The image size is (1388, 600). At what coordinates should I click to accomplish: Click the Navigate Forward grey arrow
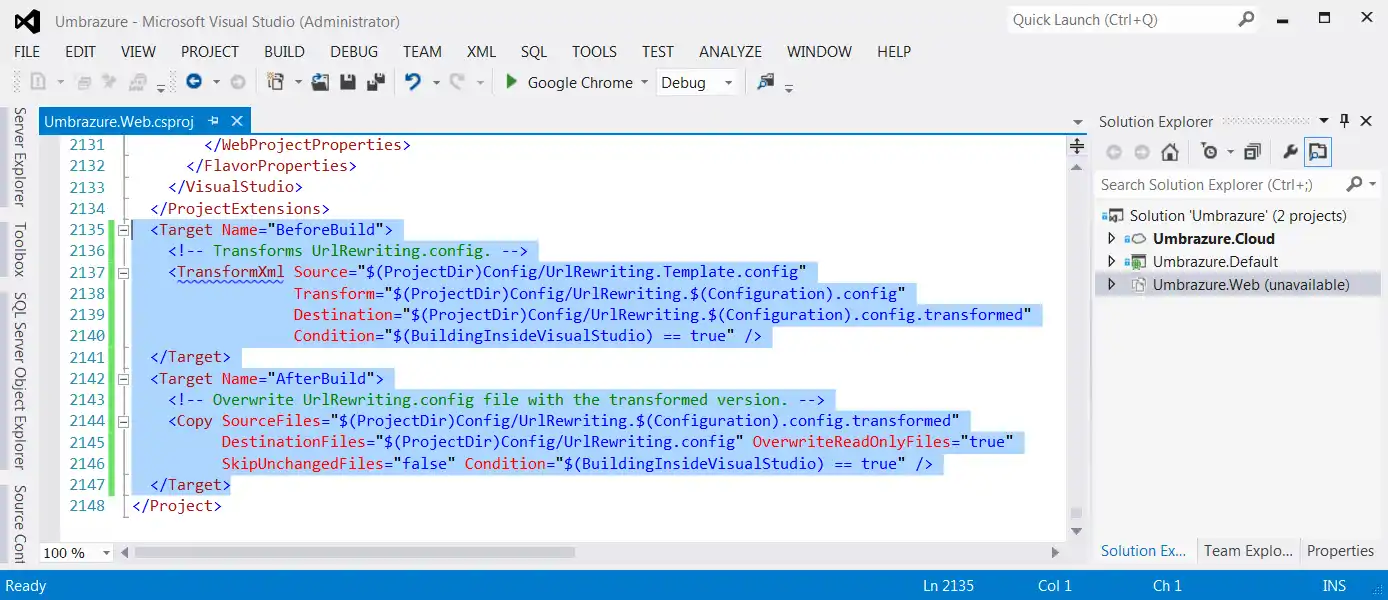238,83
